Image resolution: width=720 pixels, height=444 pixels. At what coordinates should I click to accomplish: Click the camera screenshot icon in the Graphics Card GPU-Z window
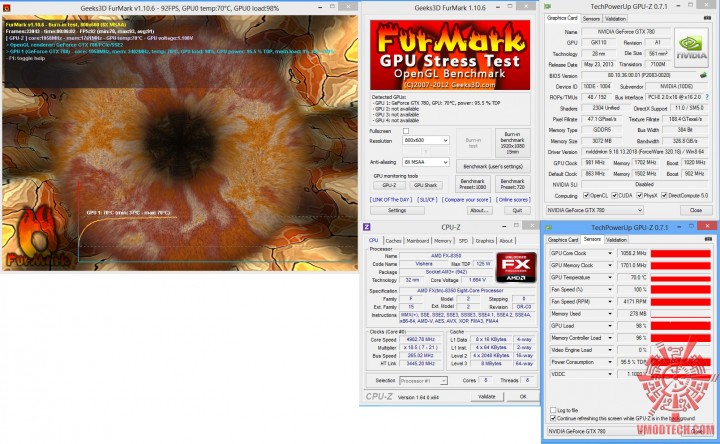707,18
